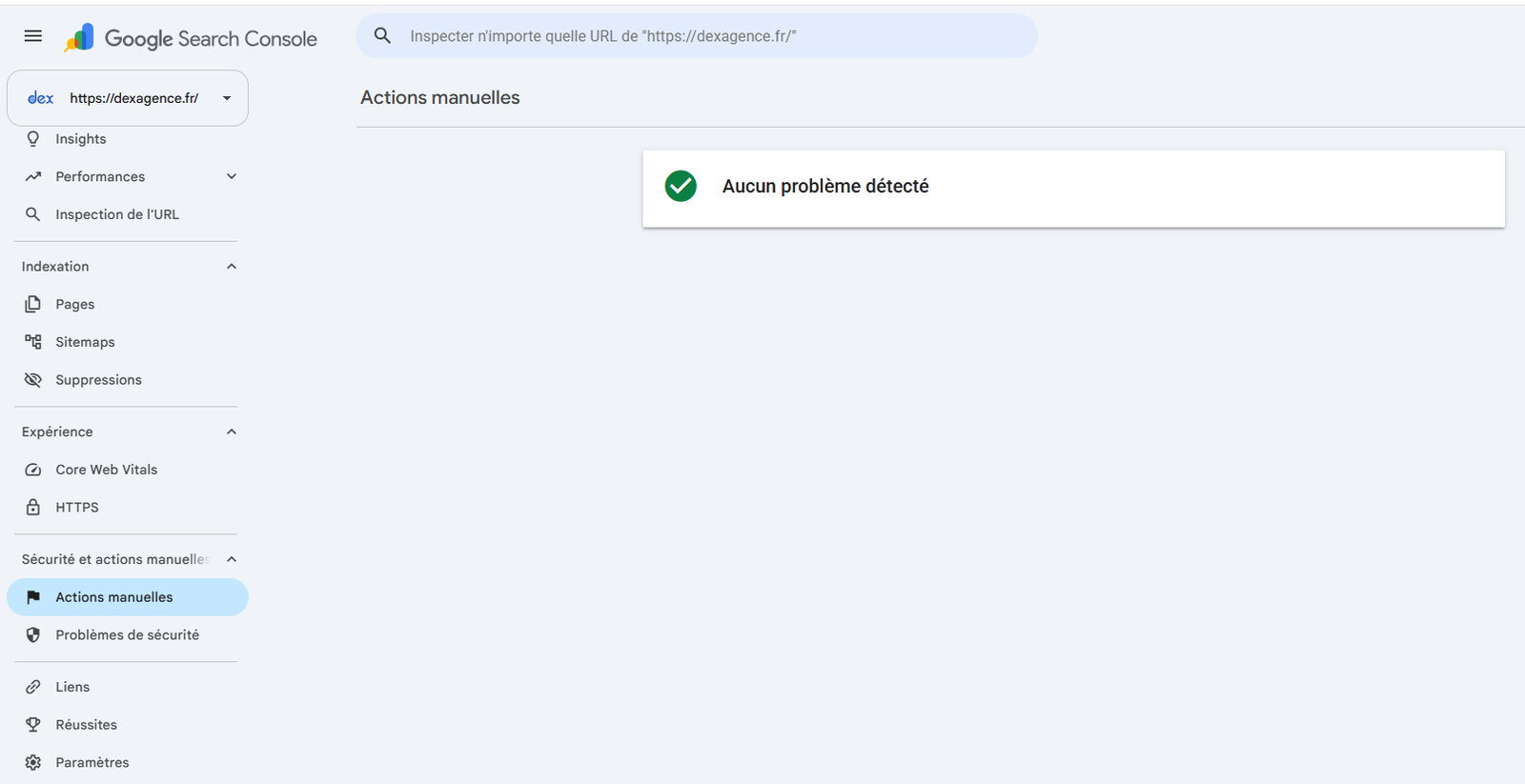Screen dimensions: 1525x784
Task: Focus the URL inspection search field
Action: point(697,36)
